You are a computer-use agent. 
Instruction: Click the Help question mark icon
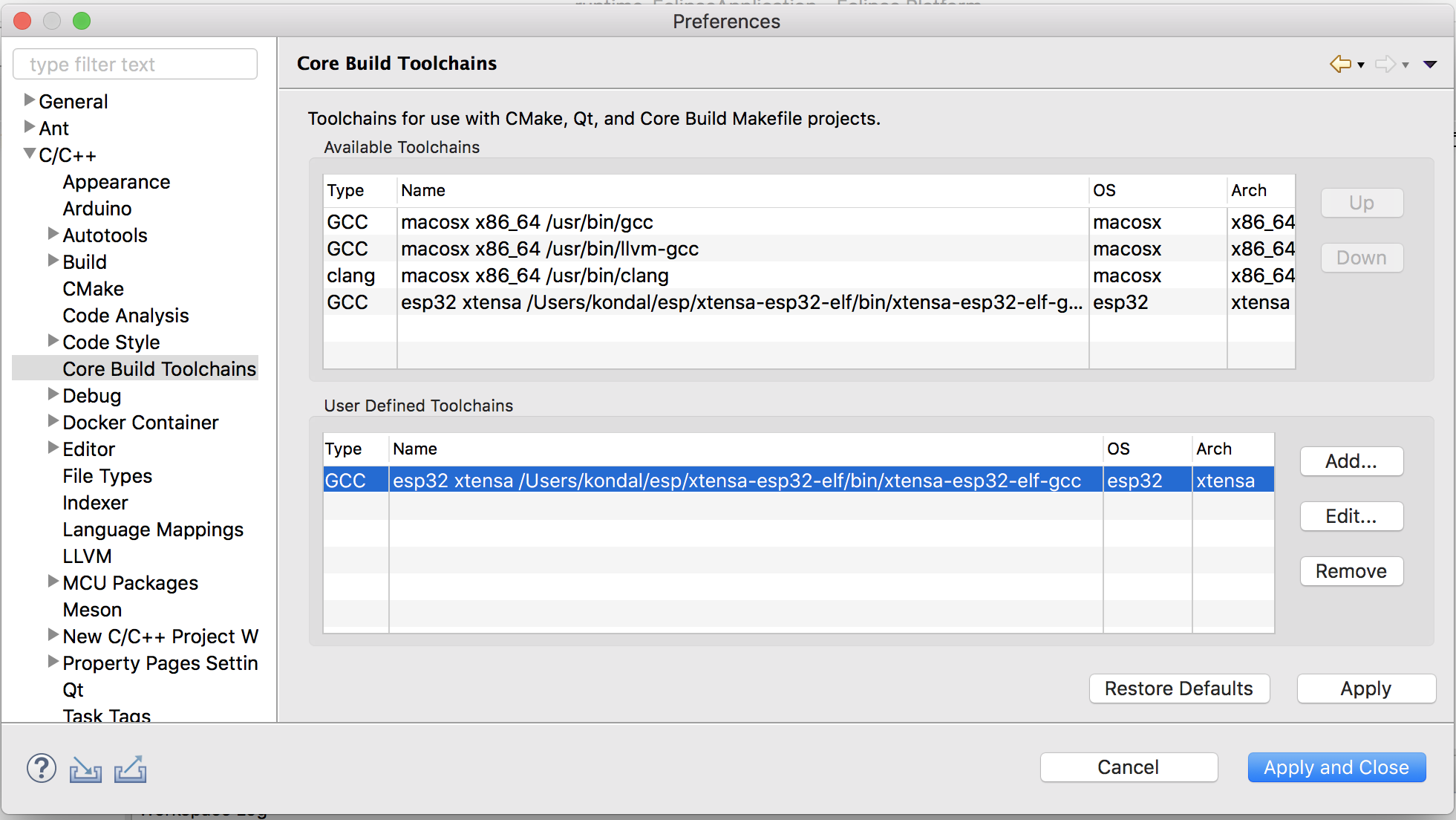[42, 768]
